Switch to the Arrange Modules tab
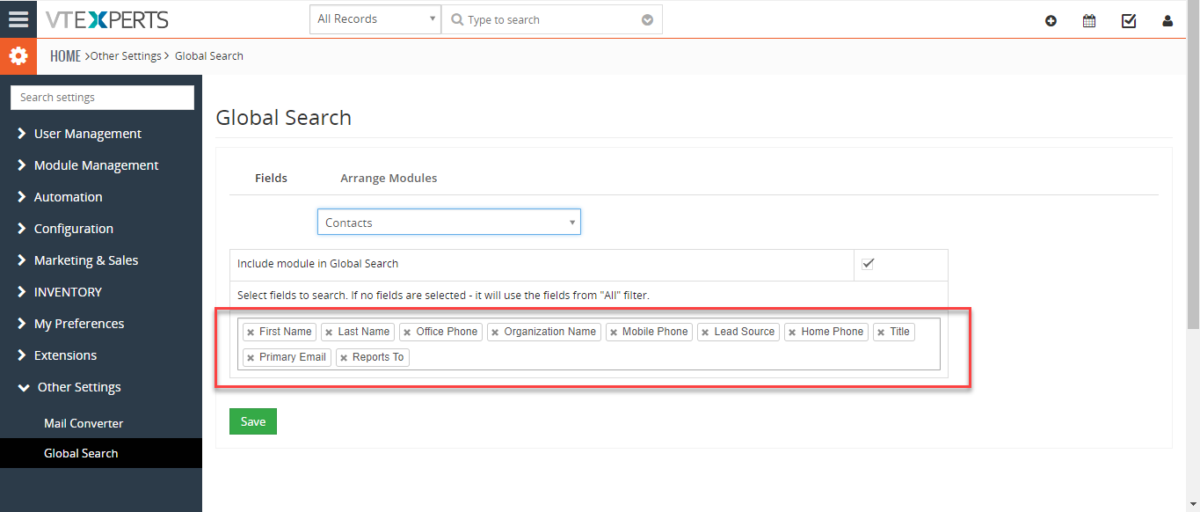The image size is (1200, 512). pyautogui.click(x=388, y=178)
